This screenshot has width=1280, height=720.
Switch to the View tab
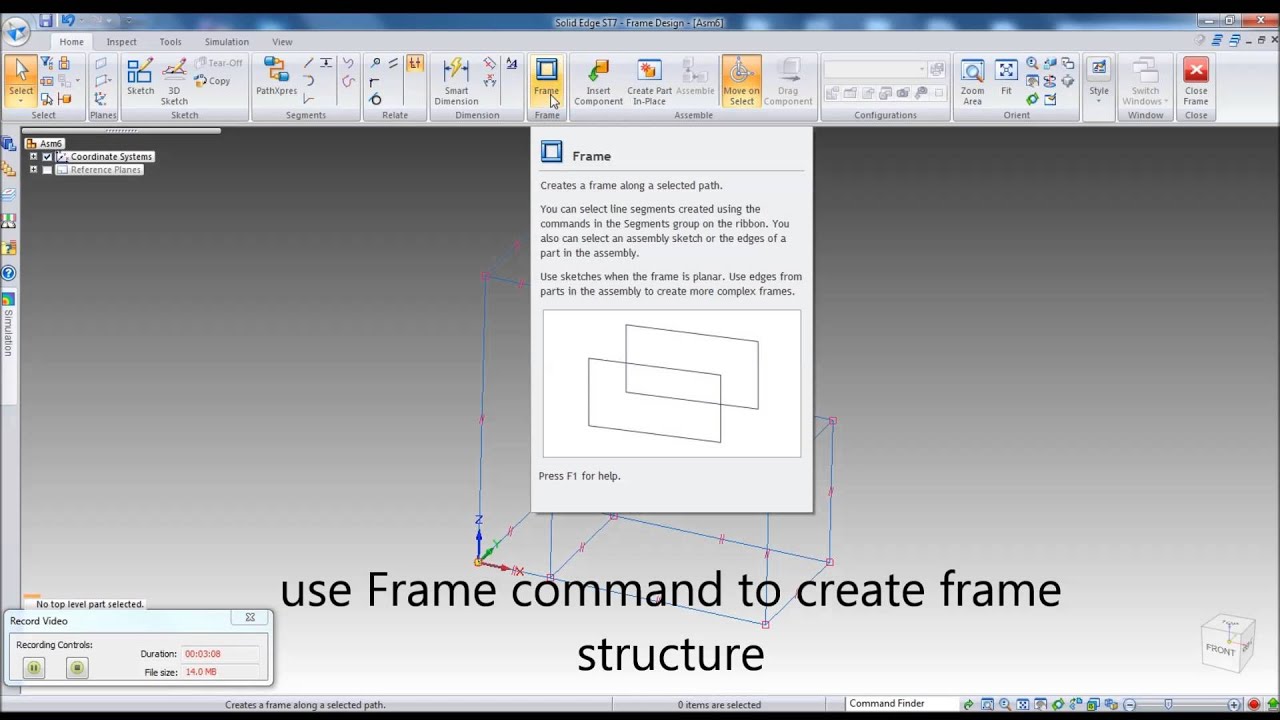tap(282, 42)
